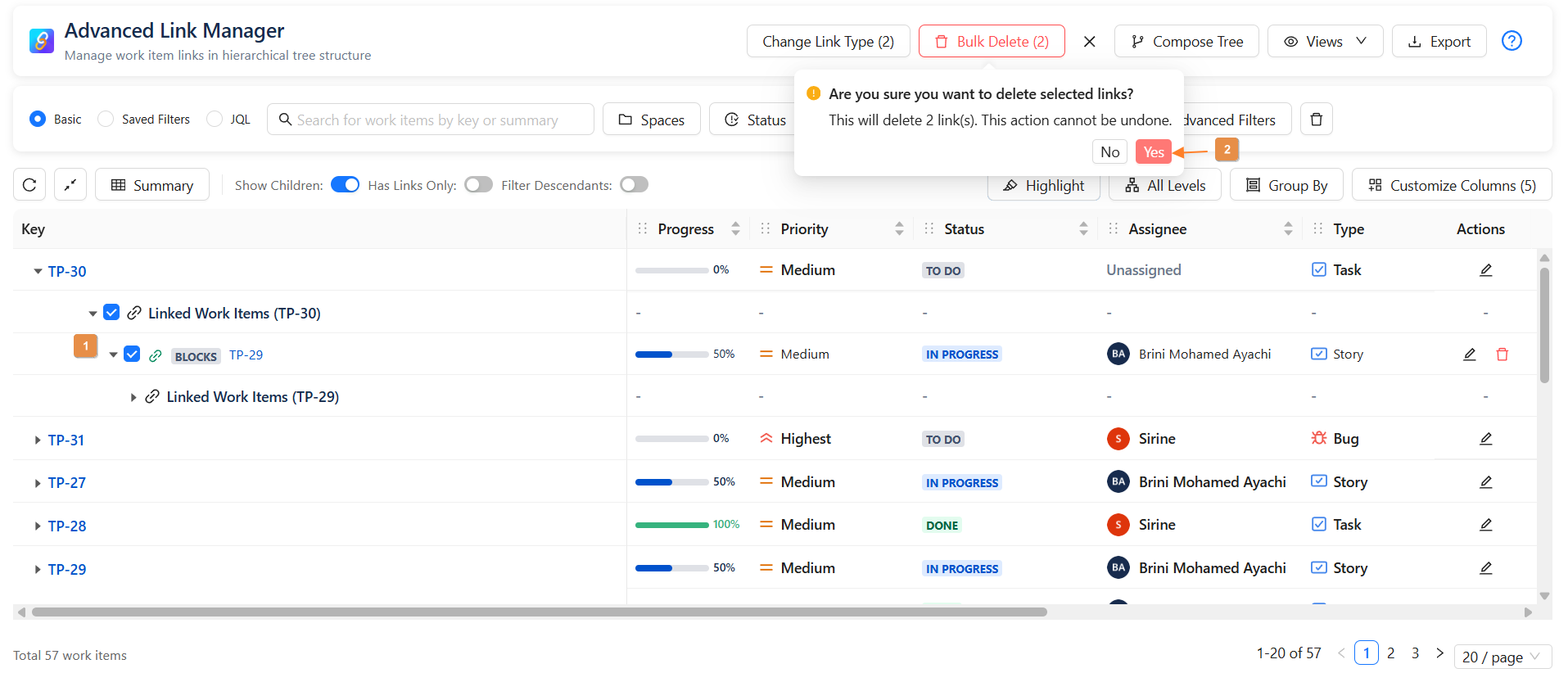Viewport: 1568px width, 682px height.
Task: Click edit pencil in TP-28 row
Action: 1485,525
